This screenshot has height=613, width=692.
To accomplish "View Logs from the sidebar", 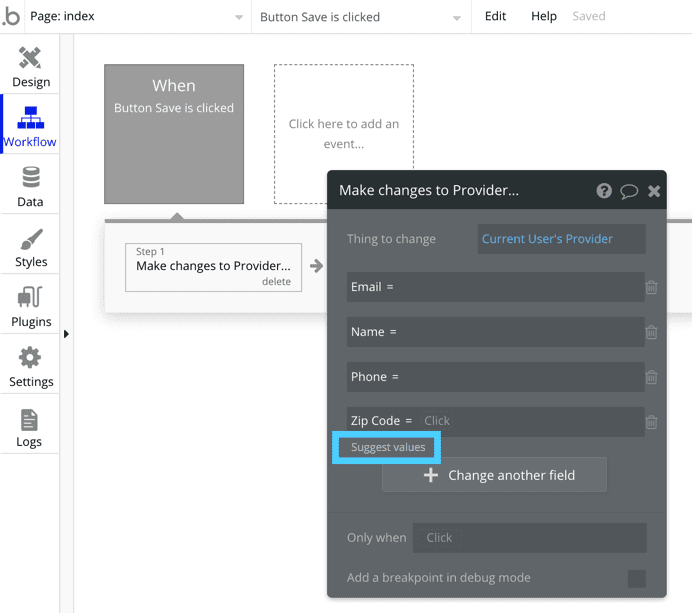I will (x=30, y=427).
